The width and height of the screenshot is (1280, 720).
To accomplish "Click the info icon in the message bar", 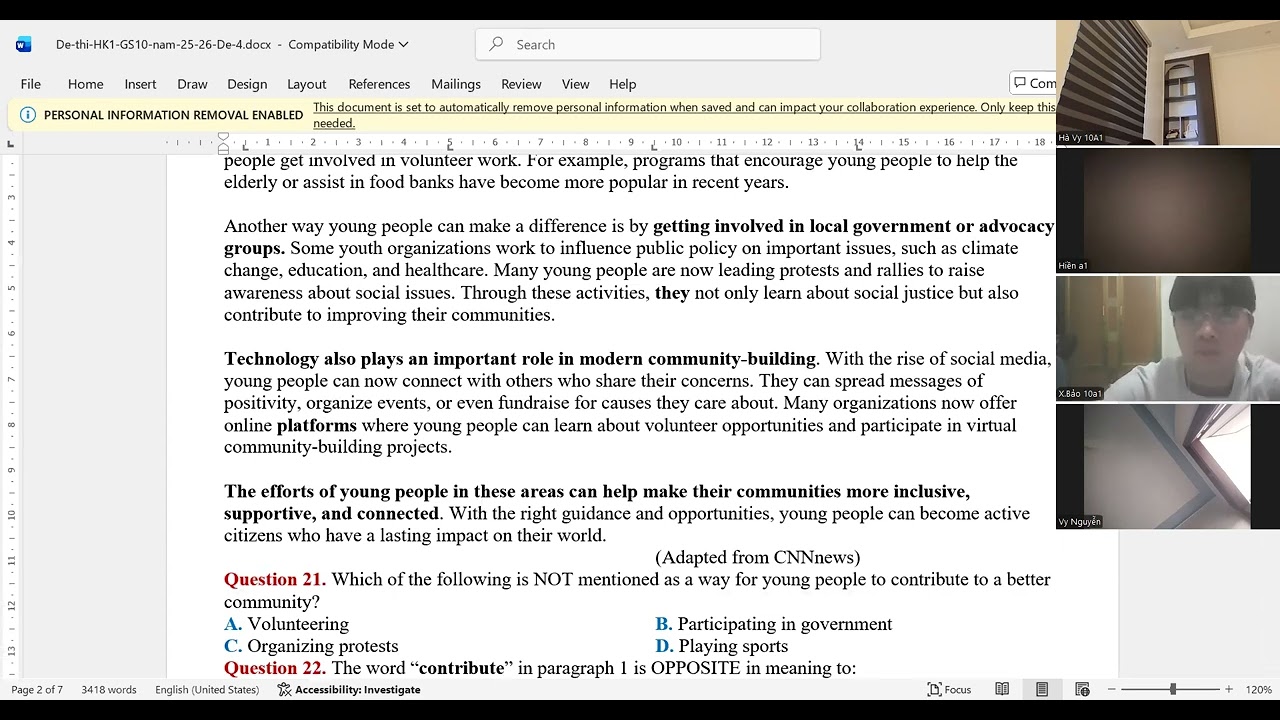I will (27, 115).
